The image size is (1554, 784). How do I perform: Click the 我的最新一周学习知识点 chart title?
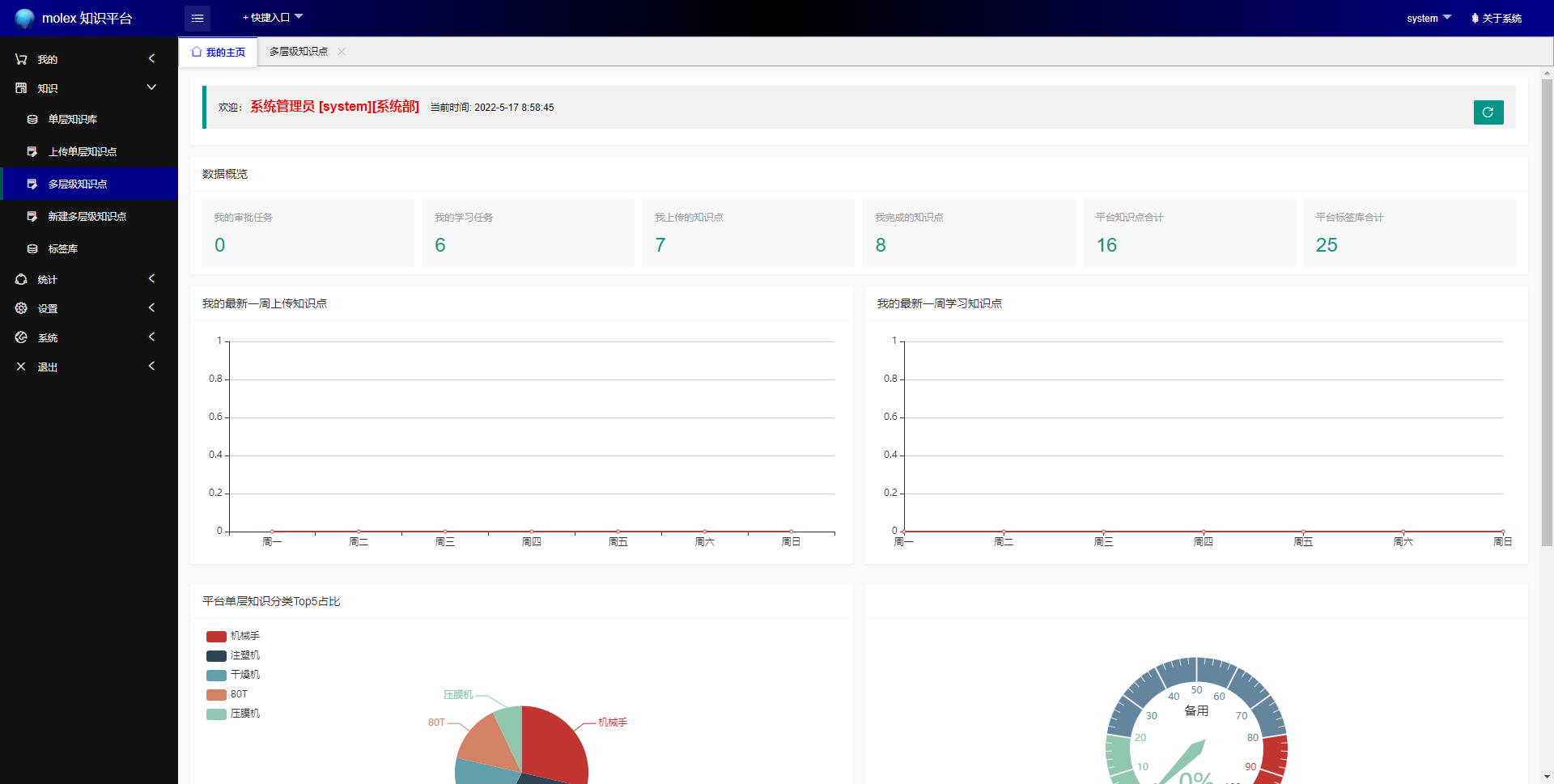pos(940,303)
